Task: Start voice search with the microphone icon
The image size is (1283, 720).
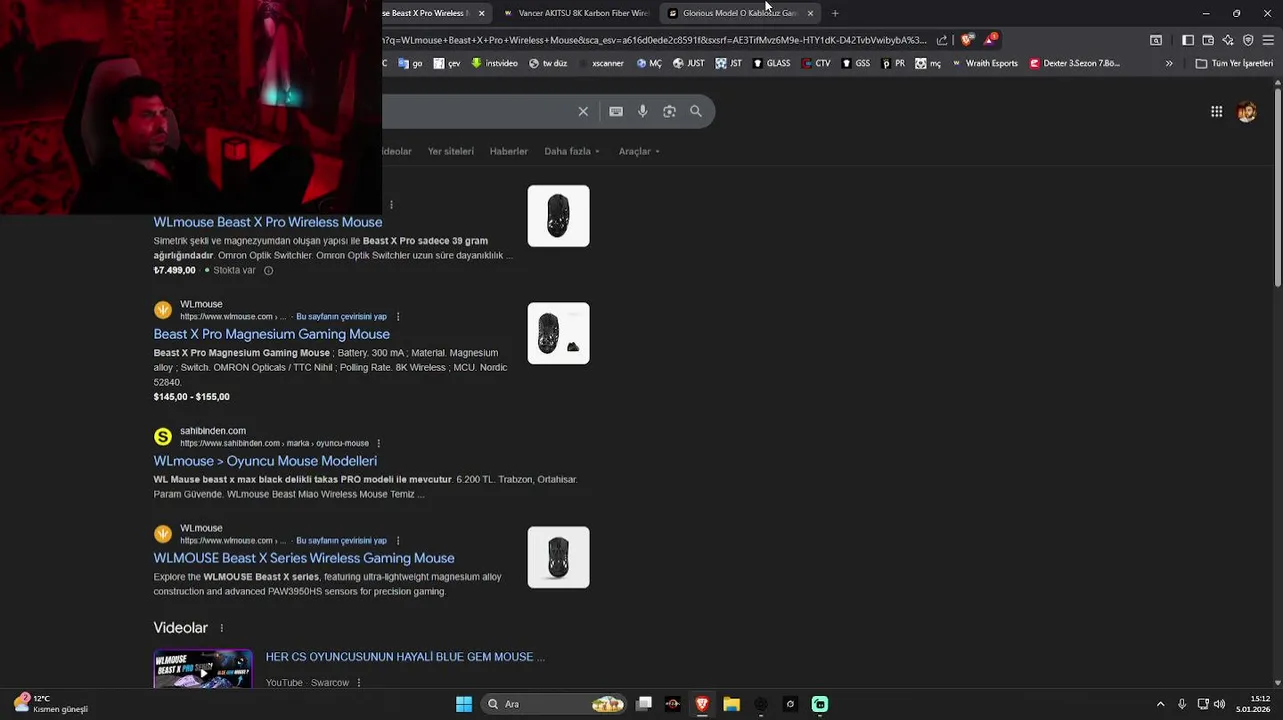Action: 643,111
